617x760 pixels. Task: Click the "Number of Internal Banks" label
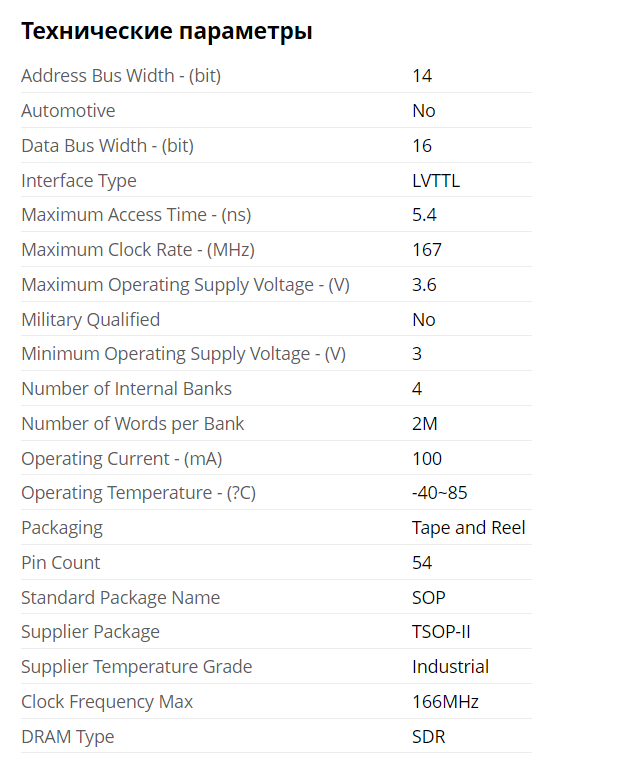coord(126,389)
